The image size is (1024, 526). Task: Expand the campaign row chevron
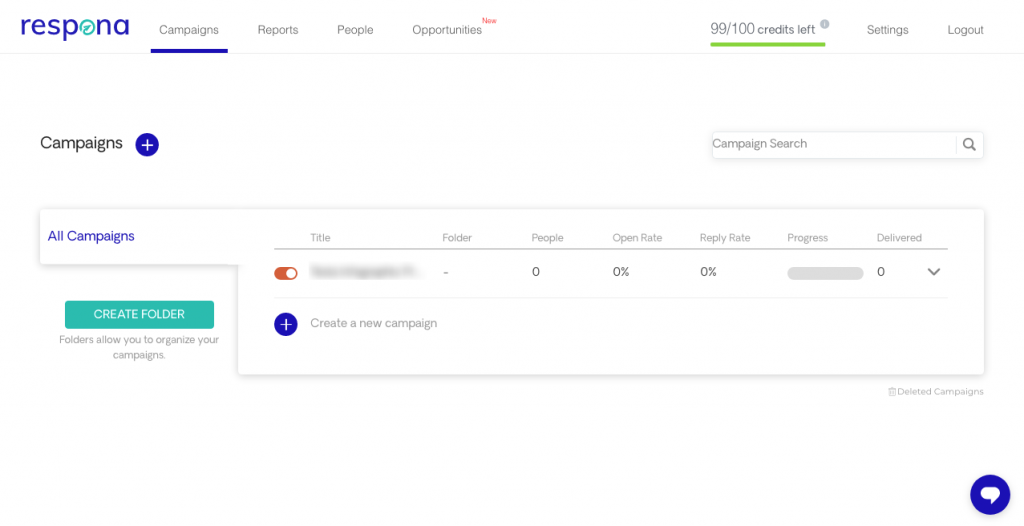coord(934,272)
